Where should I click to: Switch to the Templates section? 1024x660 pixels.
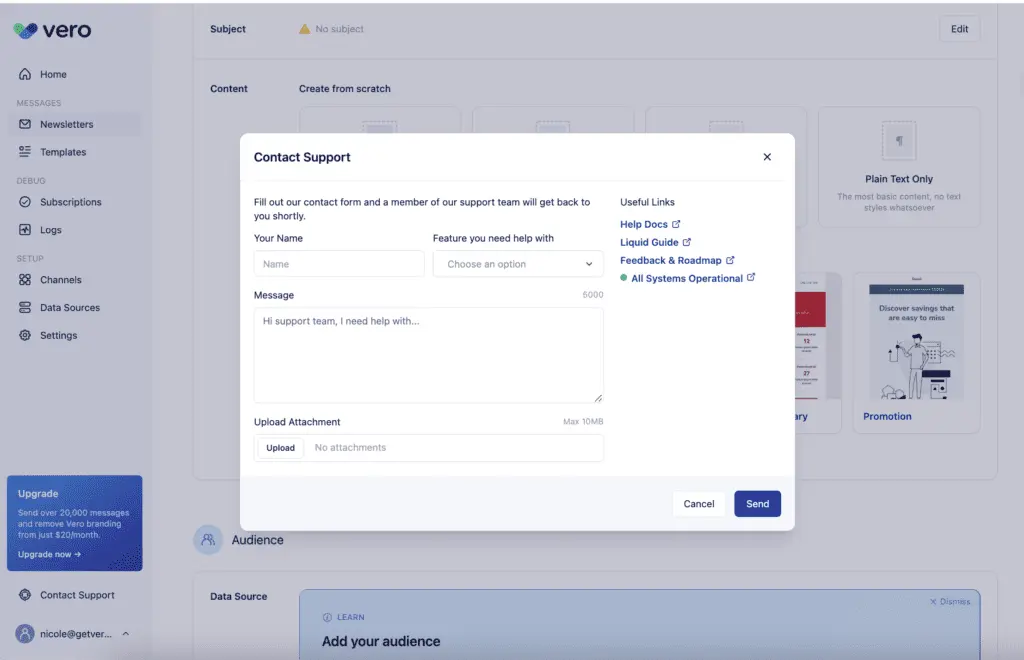(66, 151)
